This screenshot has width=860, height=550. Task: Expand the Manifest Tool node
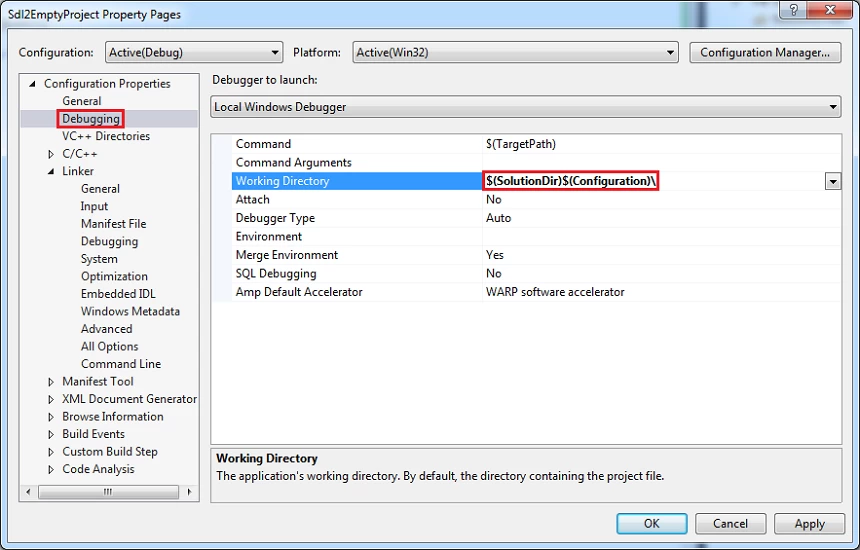[51, 382]
